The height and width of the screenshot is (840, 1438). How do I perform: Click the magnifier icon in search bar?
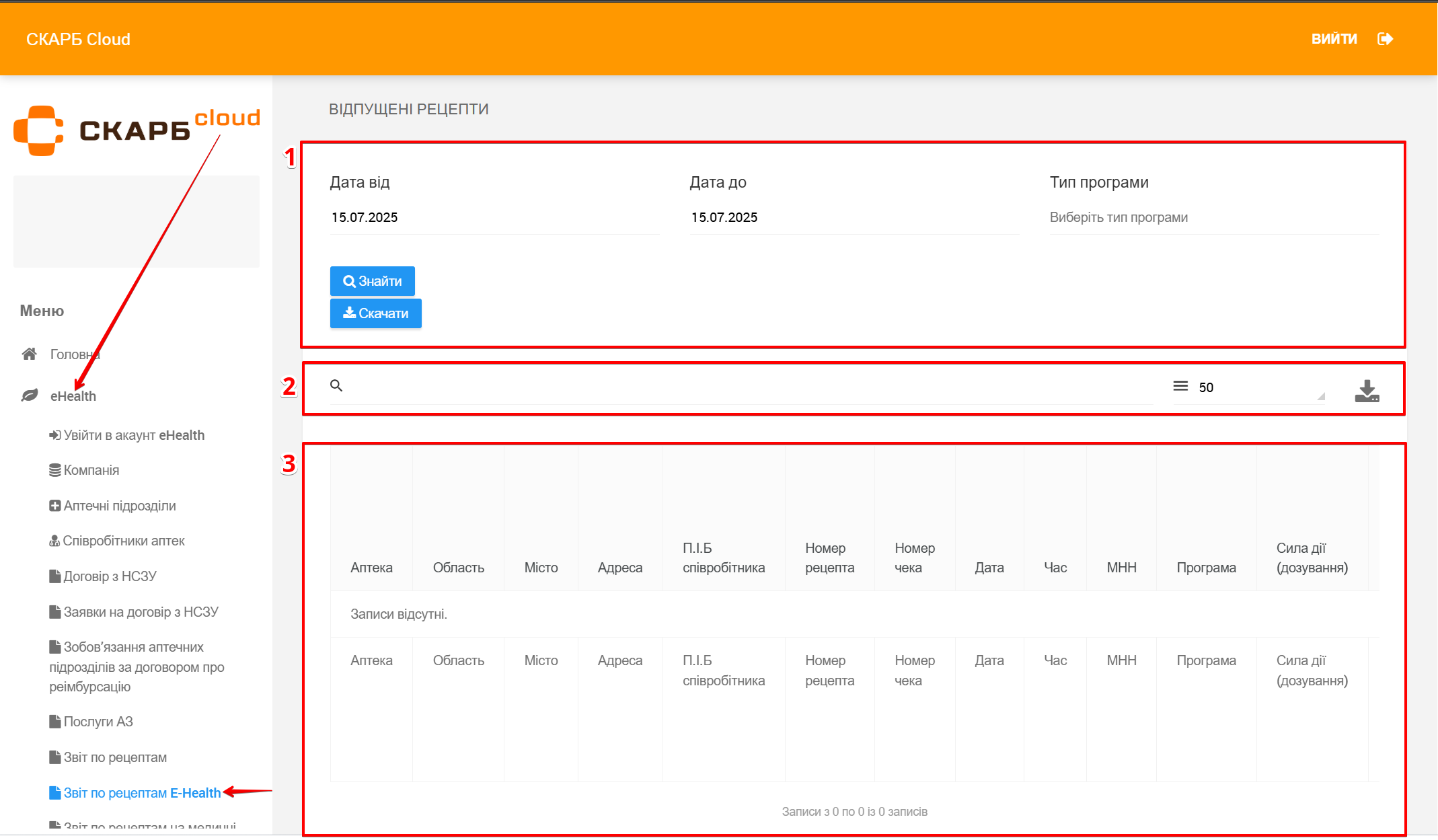tap(336, 385)
